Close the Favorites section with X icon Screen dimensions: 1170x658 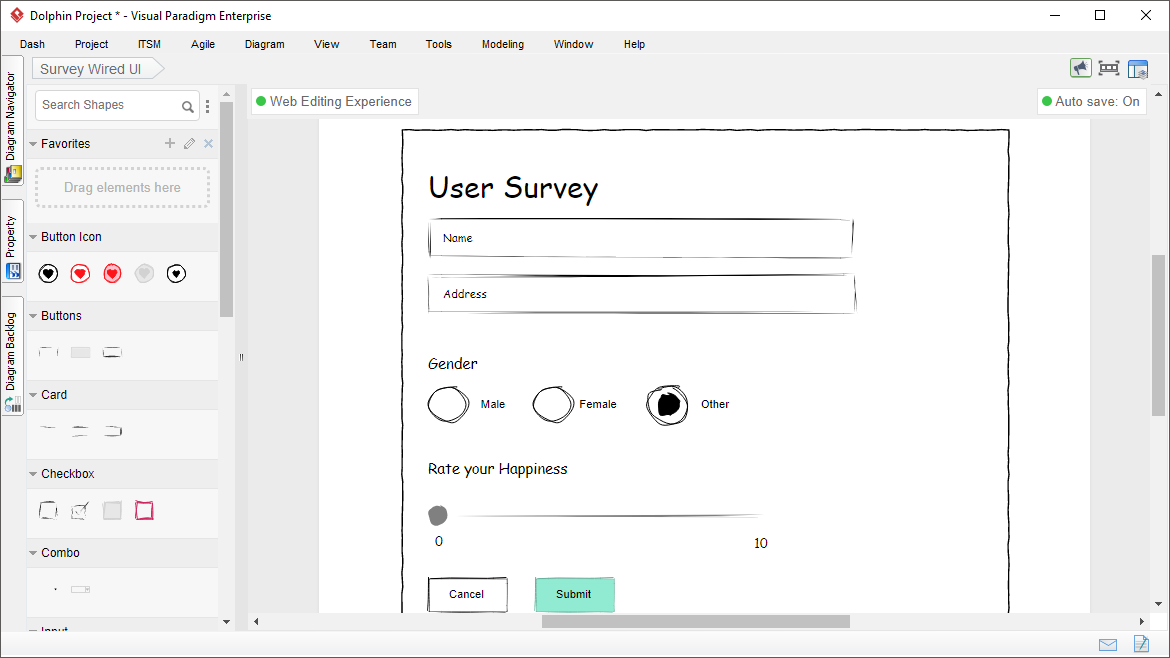click(208, 143)
